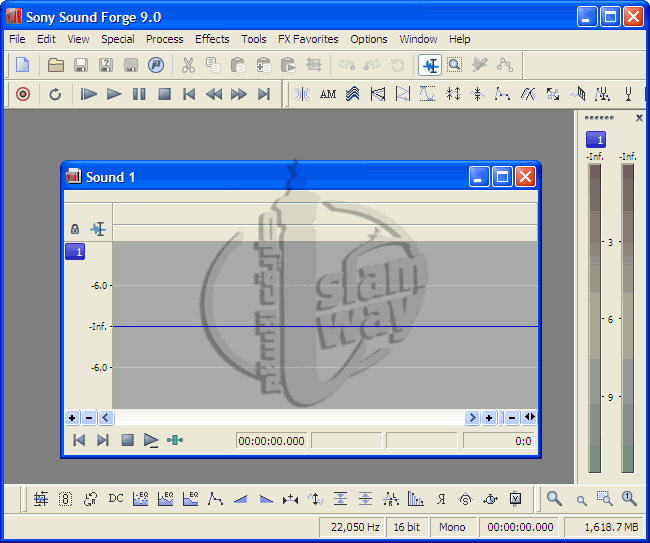
Task: Open the Process menu
Action: (x=165, y=39)
